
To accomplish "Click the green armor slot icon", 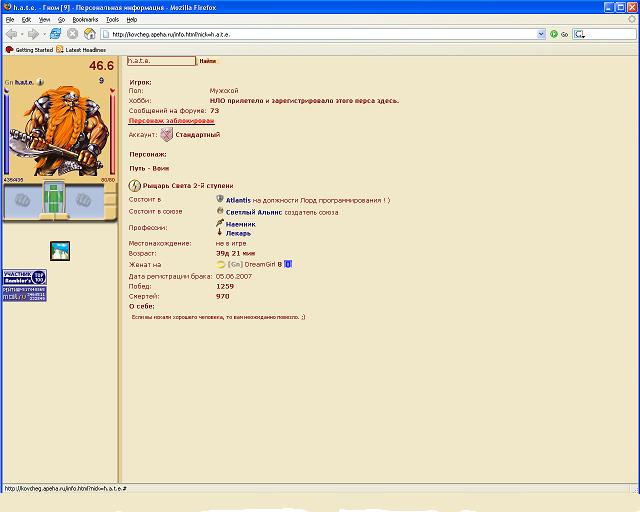I will click(x=54, y=198).
